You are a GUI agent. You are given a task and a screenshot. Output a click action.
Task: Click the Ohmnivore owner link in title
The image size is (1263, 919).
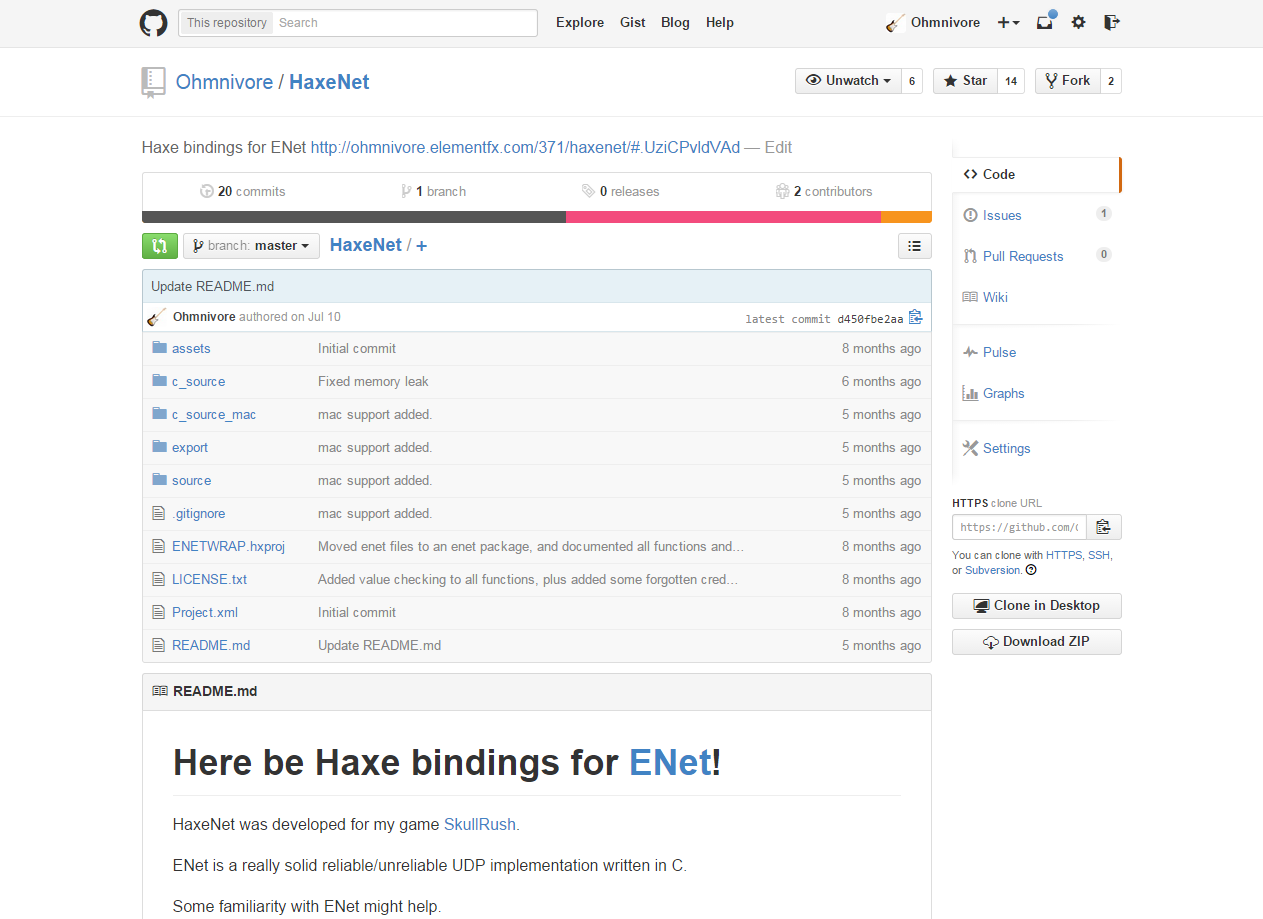[x=224, y=82]
